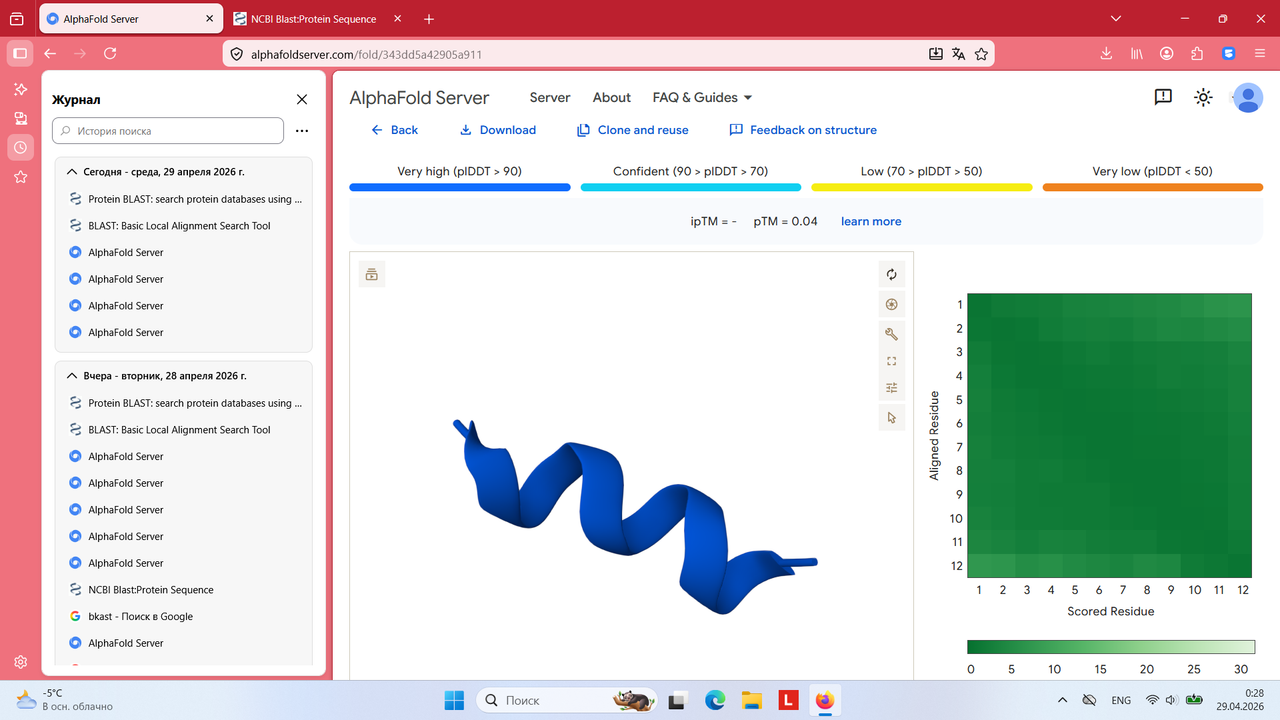Screen dimensions: 1280x720
Task: Toggle the light/dark theme sun icon
Action: [1204, 97]
